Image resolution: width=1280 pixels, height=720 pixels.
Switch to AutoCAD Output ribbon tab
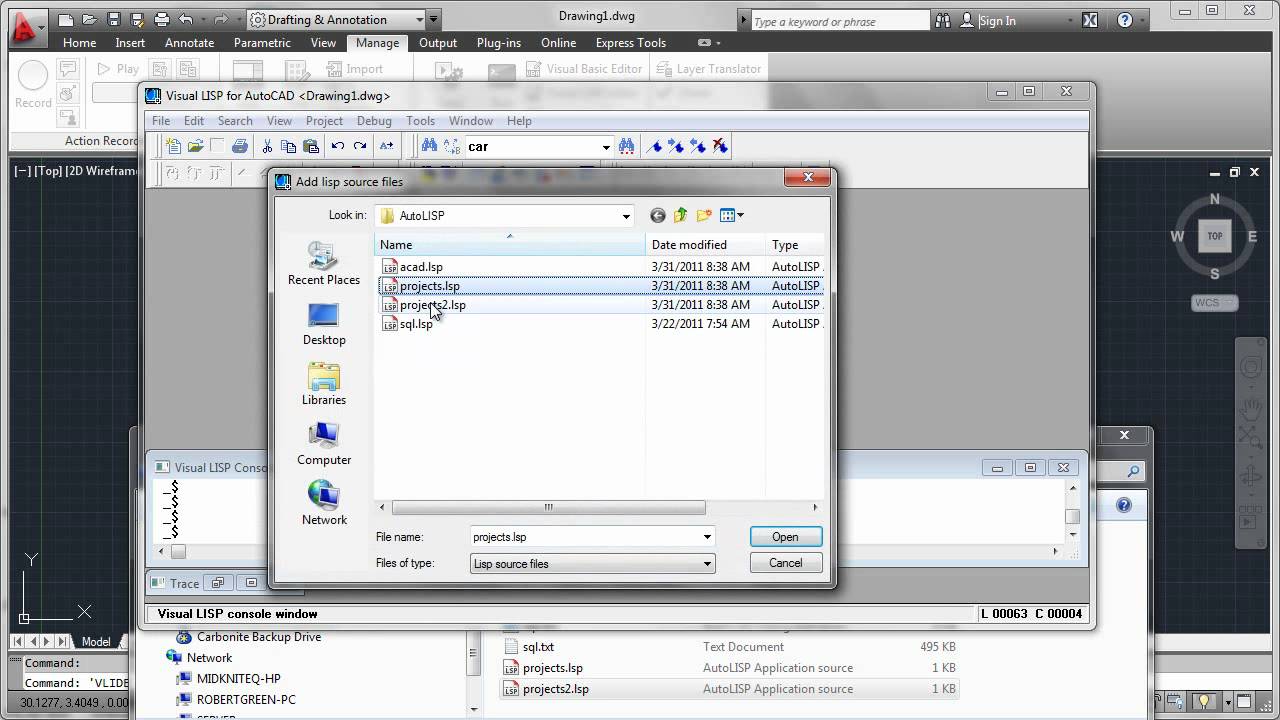point(438,43)
